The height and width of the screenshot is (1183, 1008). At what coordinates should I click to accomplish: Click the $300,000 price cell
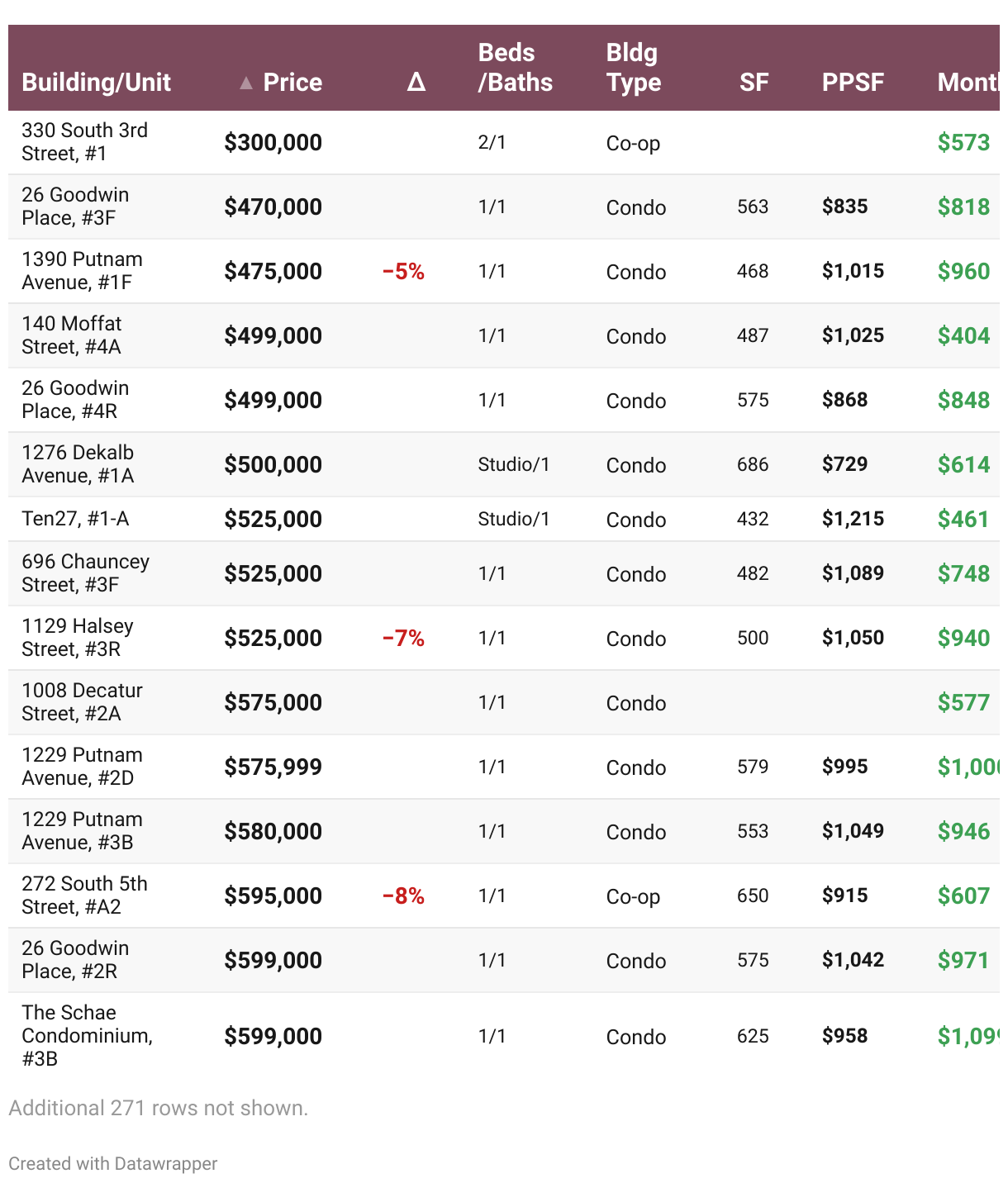click(x=273, y=142)
